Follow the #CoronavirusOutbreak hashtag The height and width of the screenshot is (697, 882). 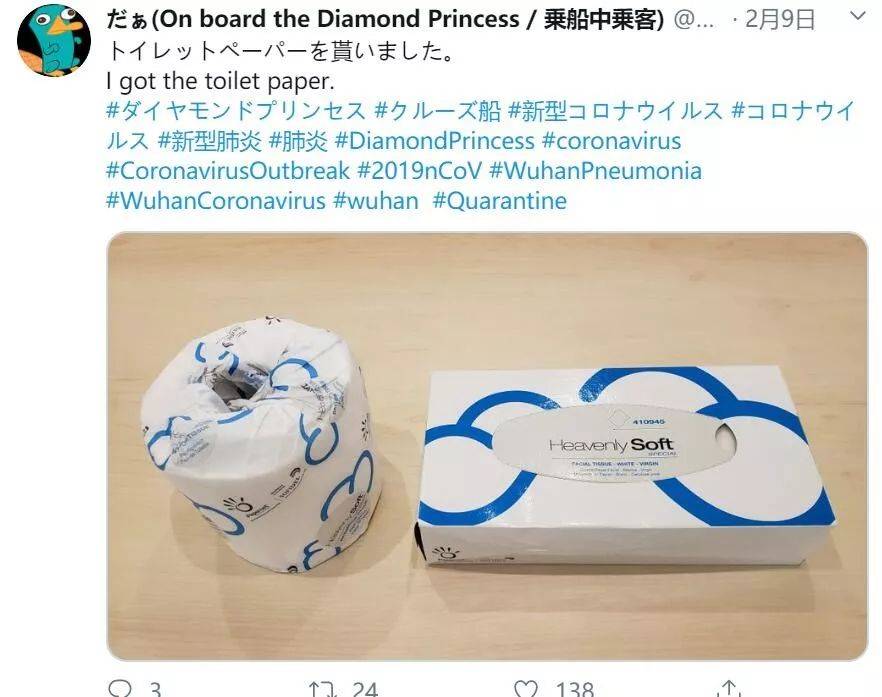(228, 170)
